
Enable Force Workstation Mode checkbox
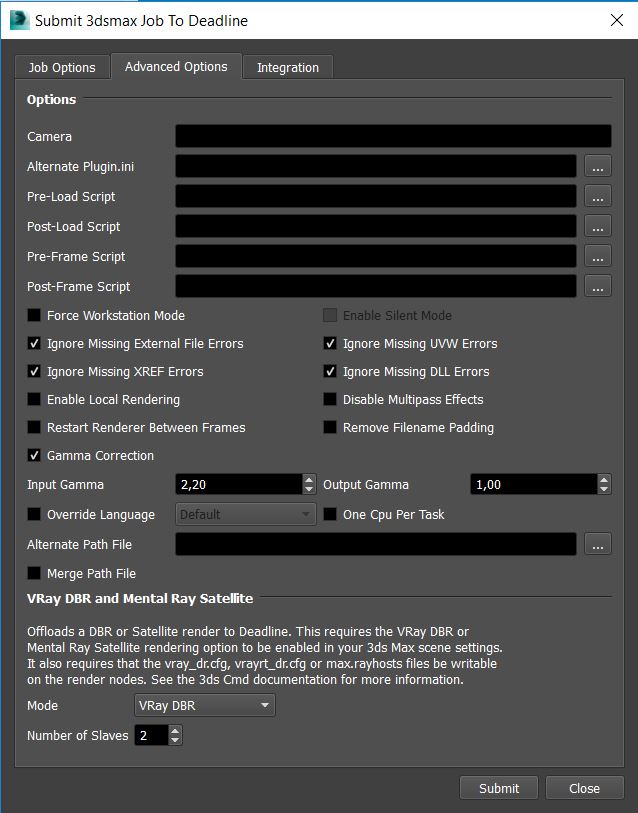point(34,316)
